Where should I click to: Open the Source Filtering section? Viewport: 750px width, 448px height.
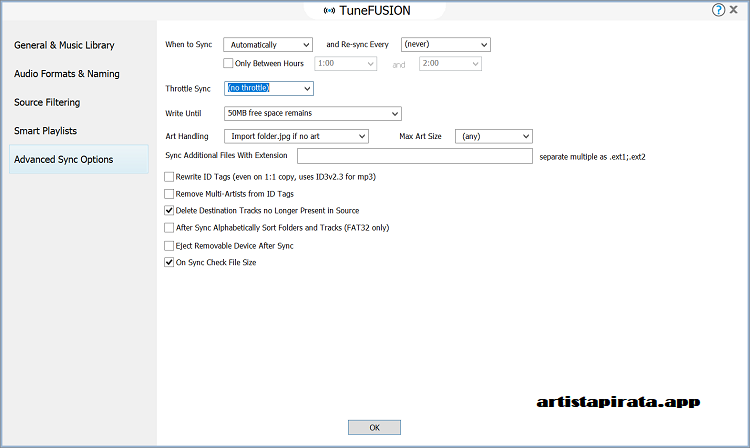[47, 102]
